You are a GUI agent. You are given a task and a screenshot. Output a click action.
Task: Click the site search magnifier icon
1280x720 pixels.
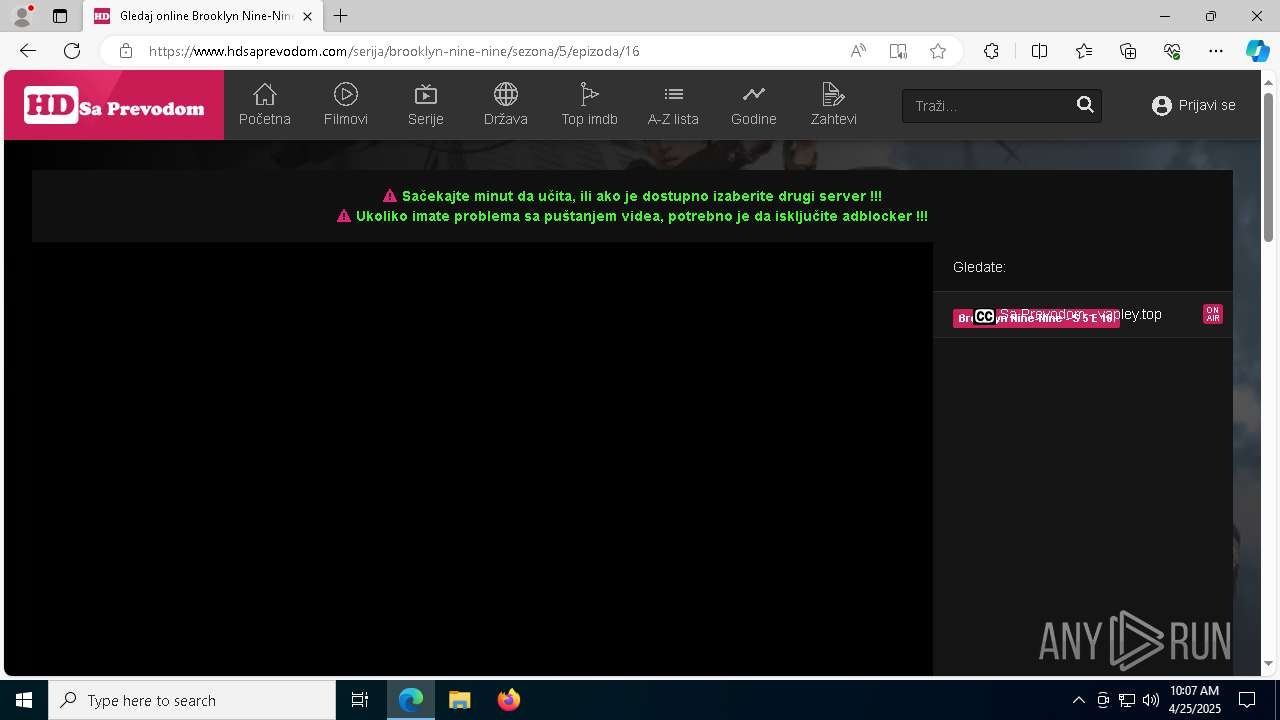click(1085, 105)
